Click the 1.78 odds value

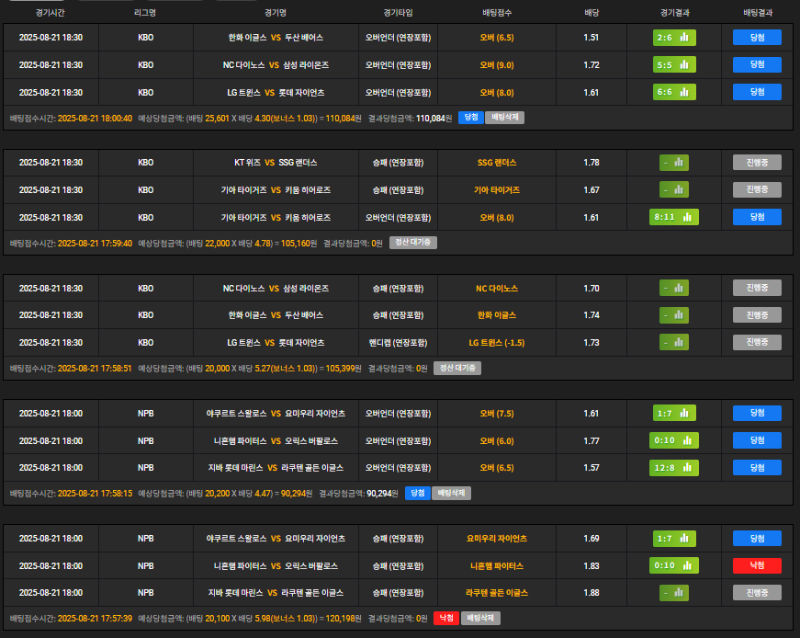coord(591,162)
